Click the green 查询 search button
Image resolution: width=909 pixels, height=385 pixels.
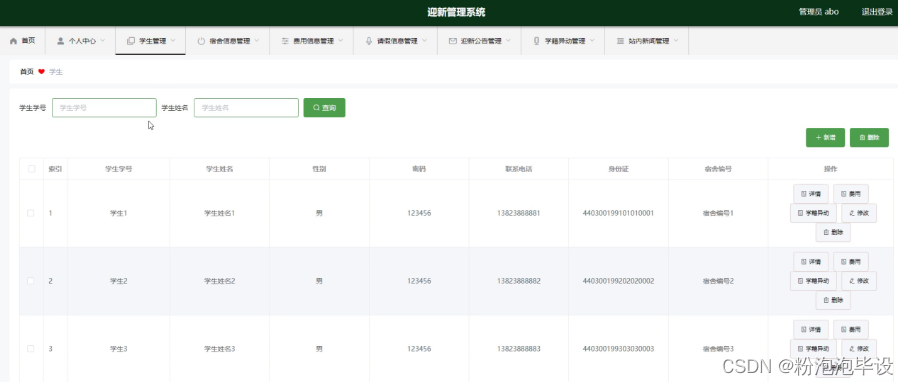(324, 108)
